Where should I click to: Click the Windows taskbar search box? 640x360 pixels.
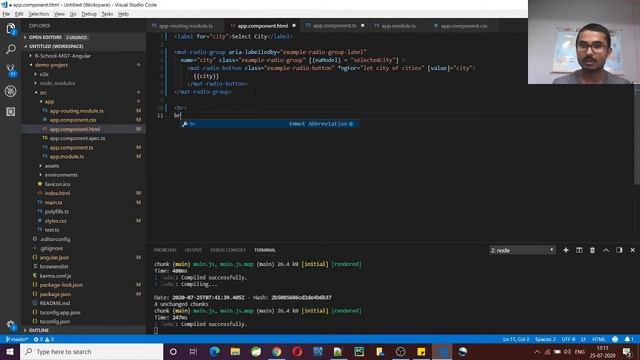pos(91,351)
